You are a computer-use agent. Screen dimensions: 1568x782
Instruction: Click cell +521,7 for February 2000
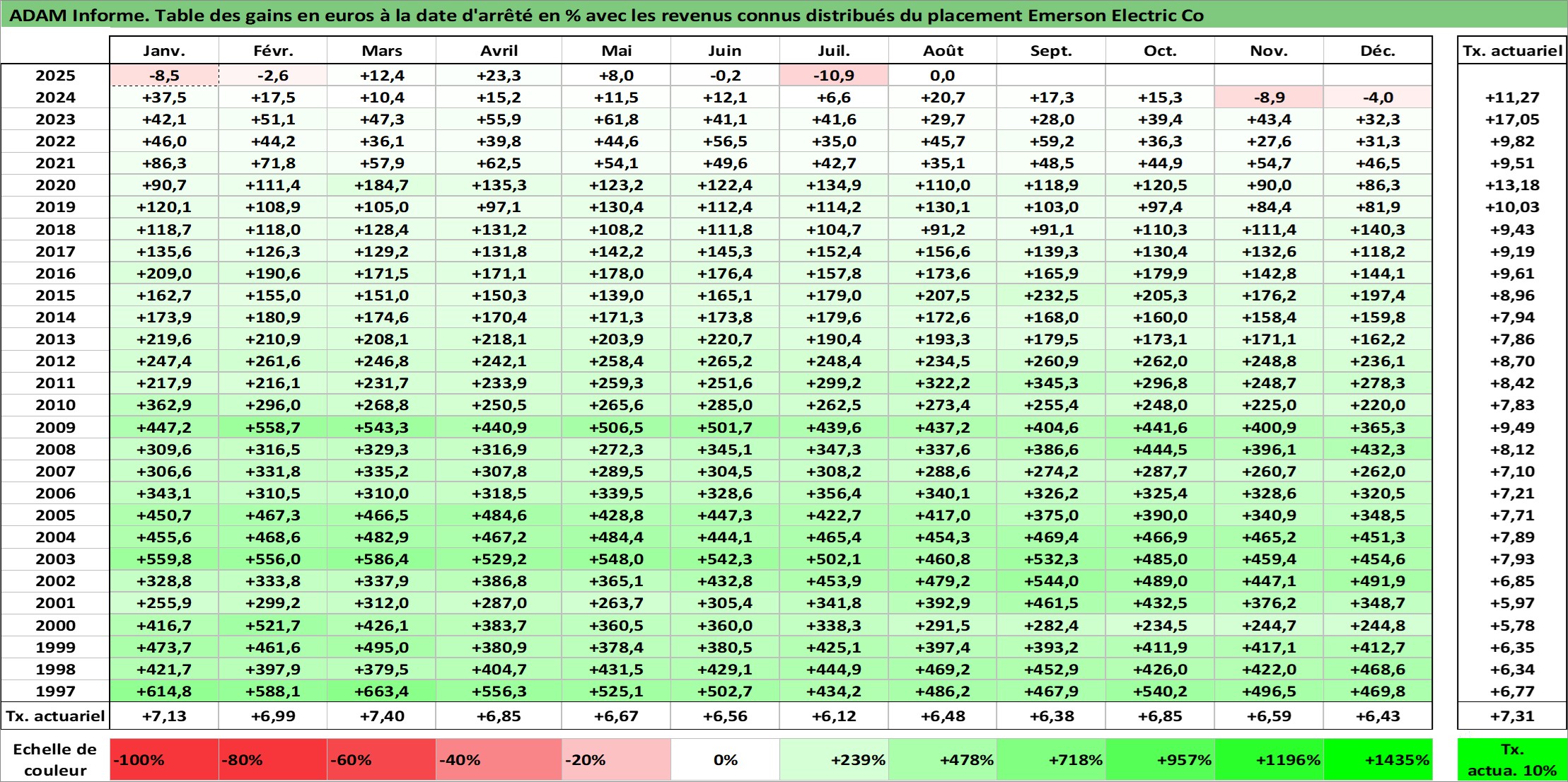click(x=273, y=625)
